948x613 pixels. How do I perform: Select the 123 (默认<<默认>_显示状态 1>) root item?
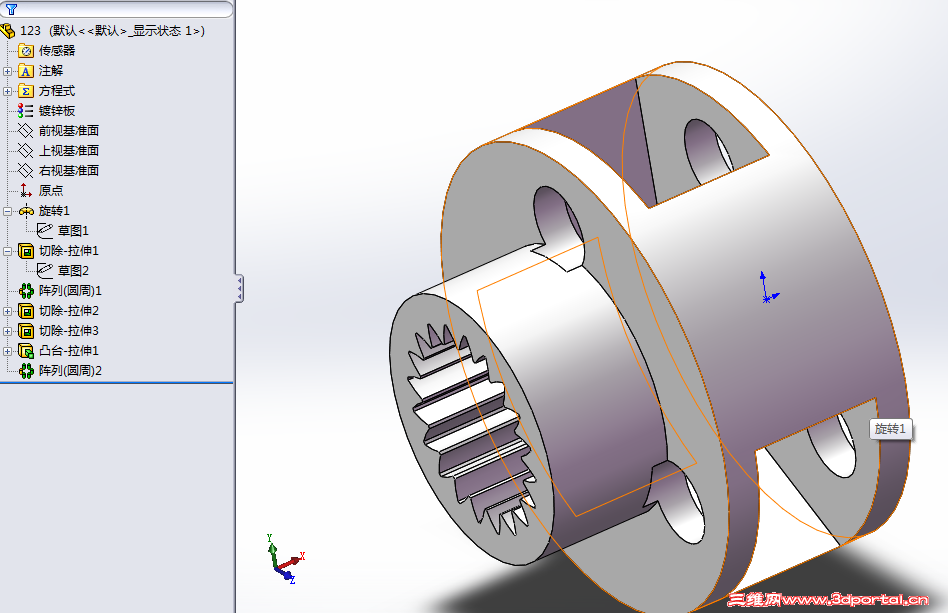point(112,30)
